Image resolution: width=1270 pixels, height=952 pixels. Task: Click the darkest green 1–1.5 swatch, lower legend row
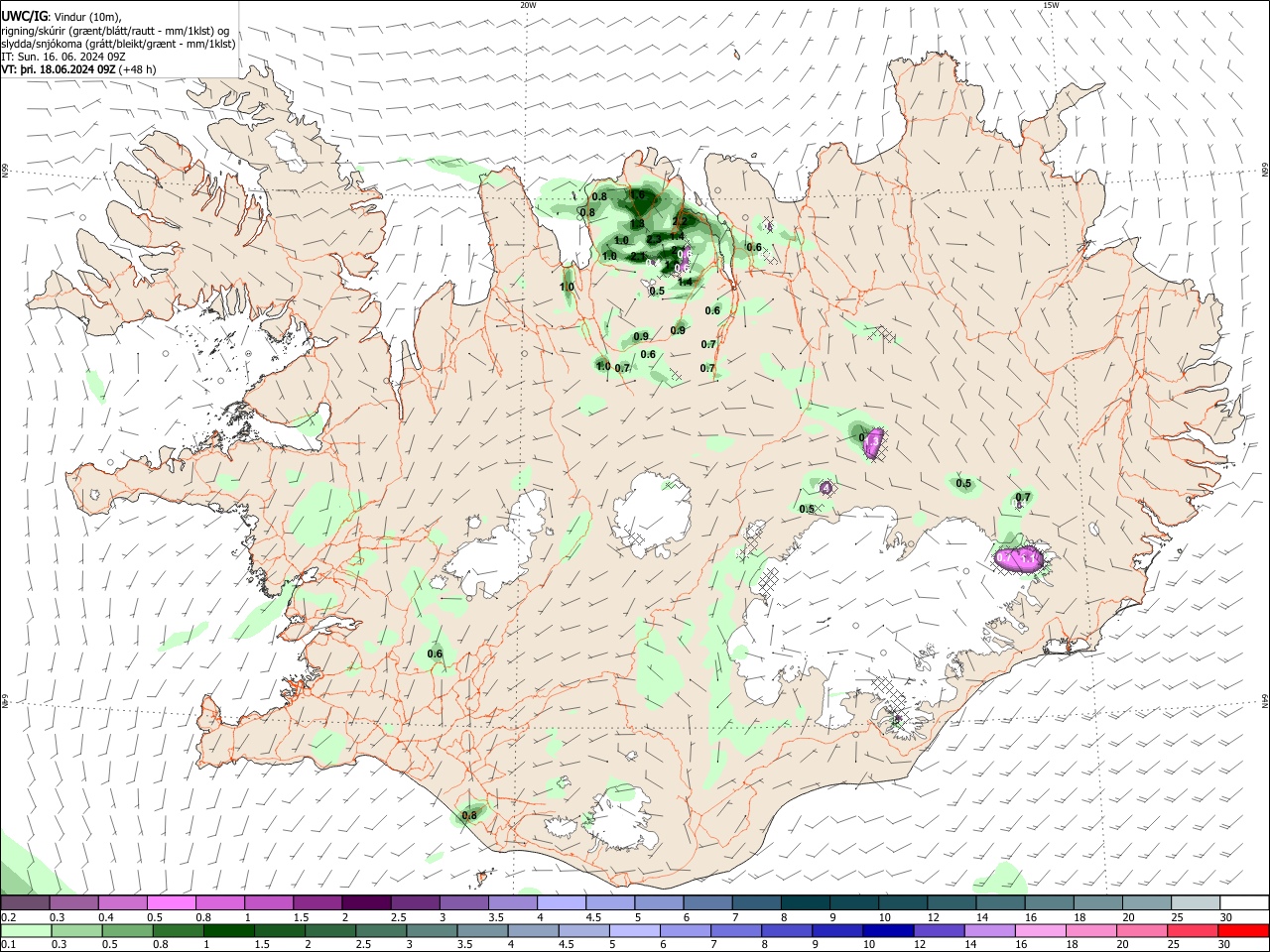[231, 931]
